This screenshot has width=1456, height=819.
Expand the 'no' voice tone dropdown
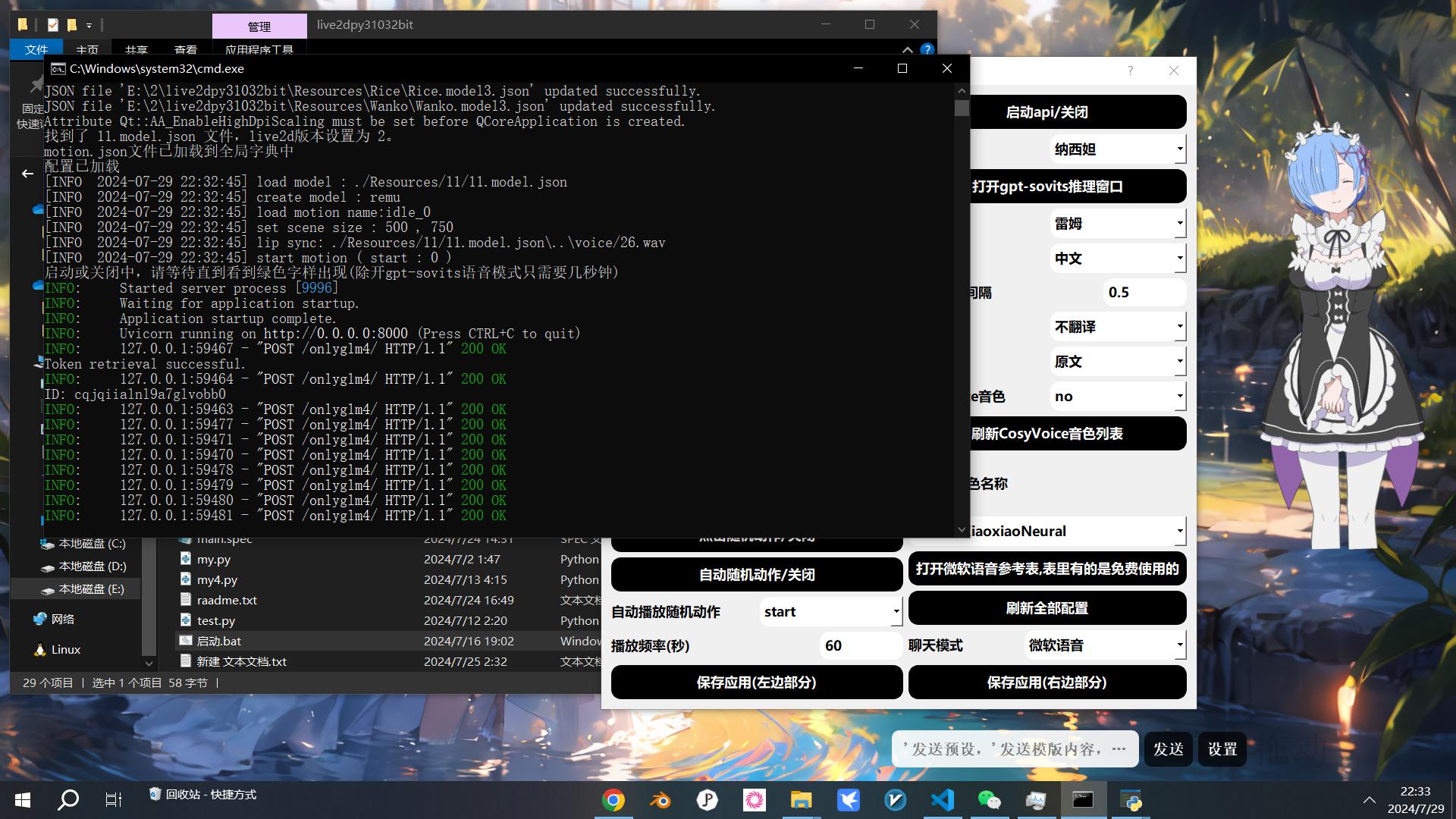(x=1118, y=397)
